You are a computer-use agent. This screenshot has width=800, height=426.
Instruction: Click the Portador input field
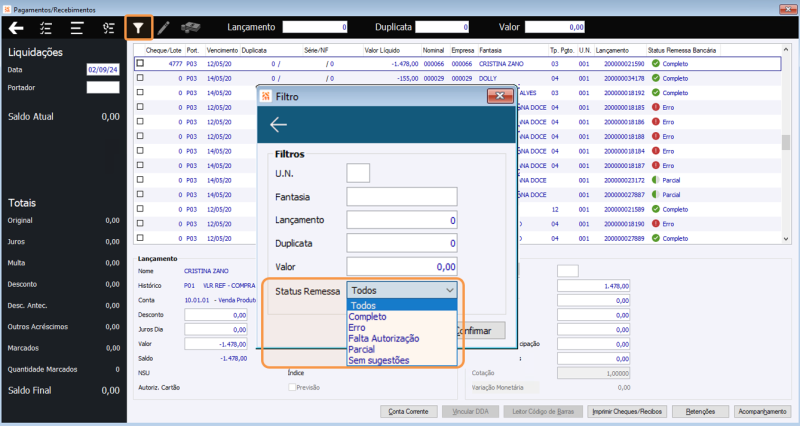(103, 88)
